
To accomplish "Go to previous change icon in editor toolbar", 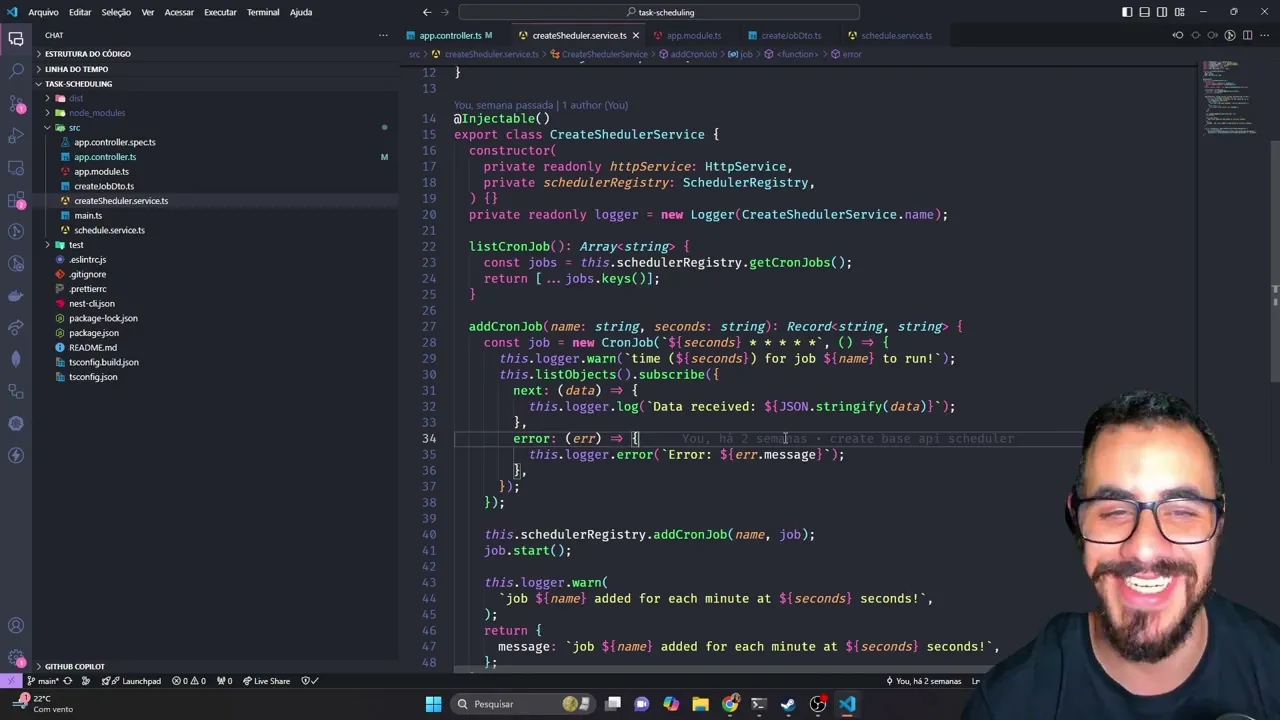I will (1178, 35).
